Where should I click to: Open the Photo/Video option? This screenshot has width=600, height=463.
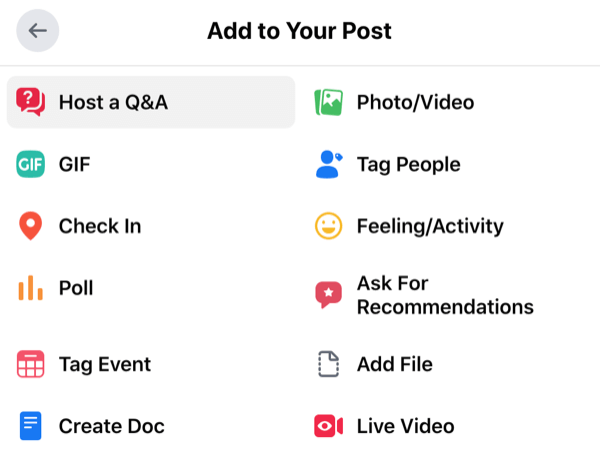(x=416, y=102)
